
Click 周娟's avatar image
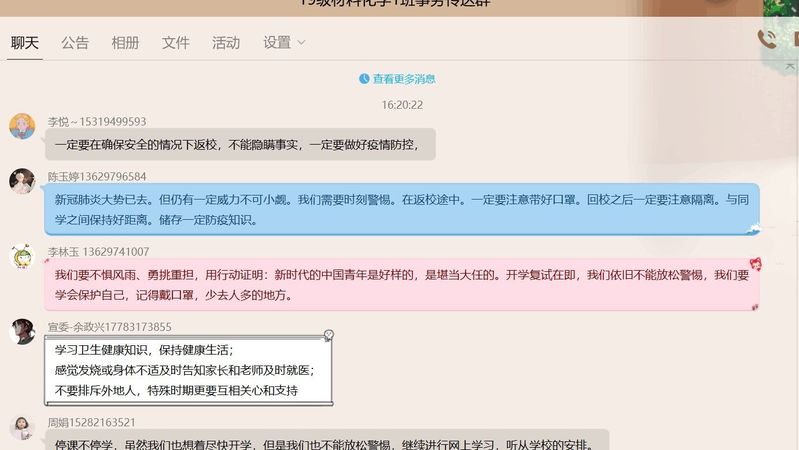(x=22, y=428)
